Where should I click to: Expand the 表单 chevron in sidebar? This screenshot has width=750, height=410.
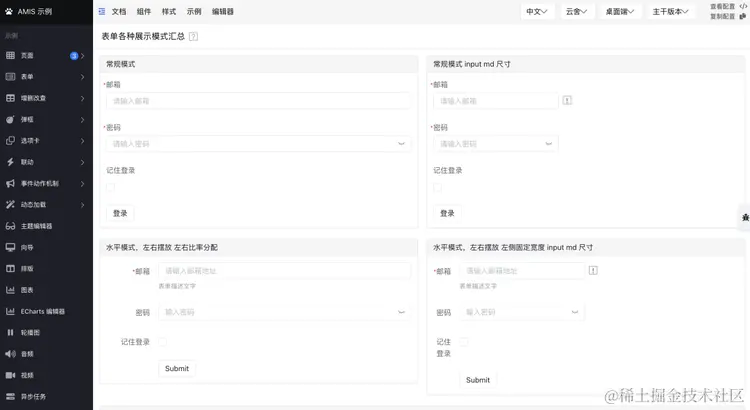(82, 77)
